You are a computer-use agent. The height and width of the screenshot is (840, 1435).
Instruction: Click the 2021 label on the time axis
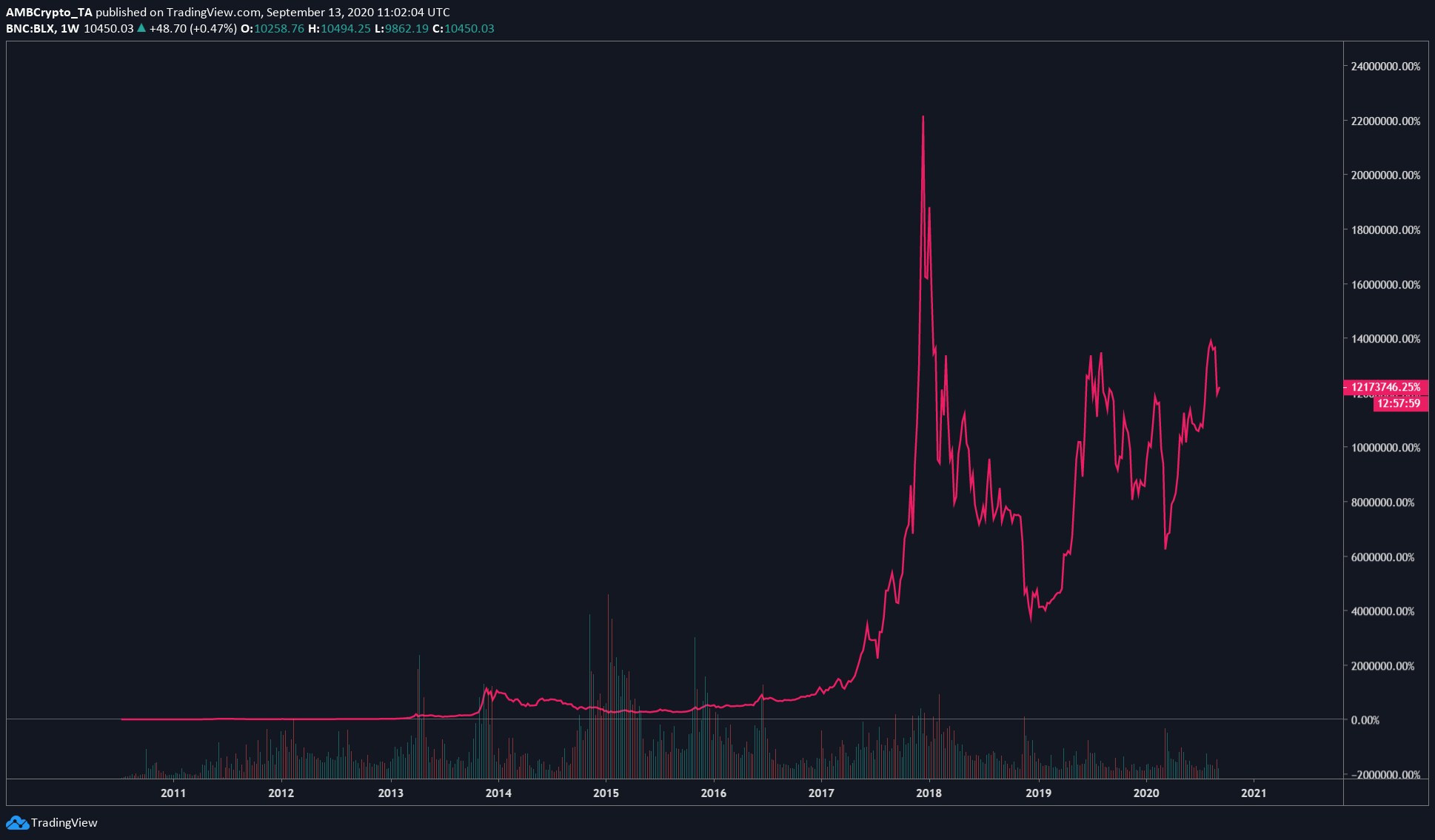point(1253,793)
